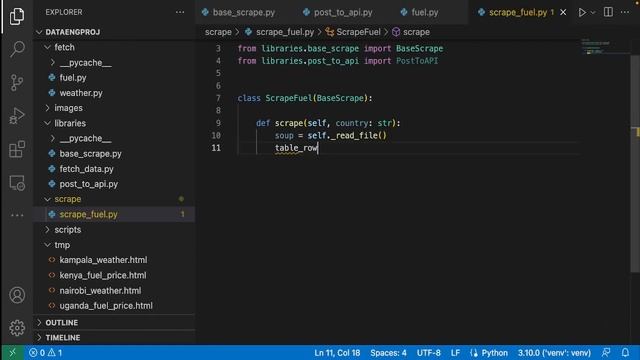Select interpreter 3.10.0 venv
This screenshot has height=360, width=640.
[554, 353]
